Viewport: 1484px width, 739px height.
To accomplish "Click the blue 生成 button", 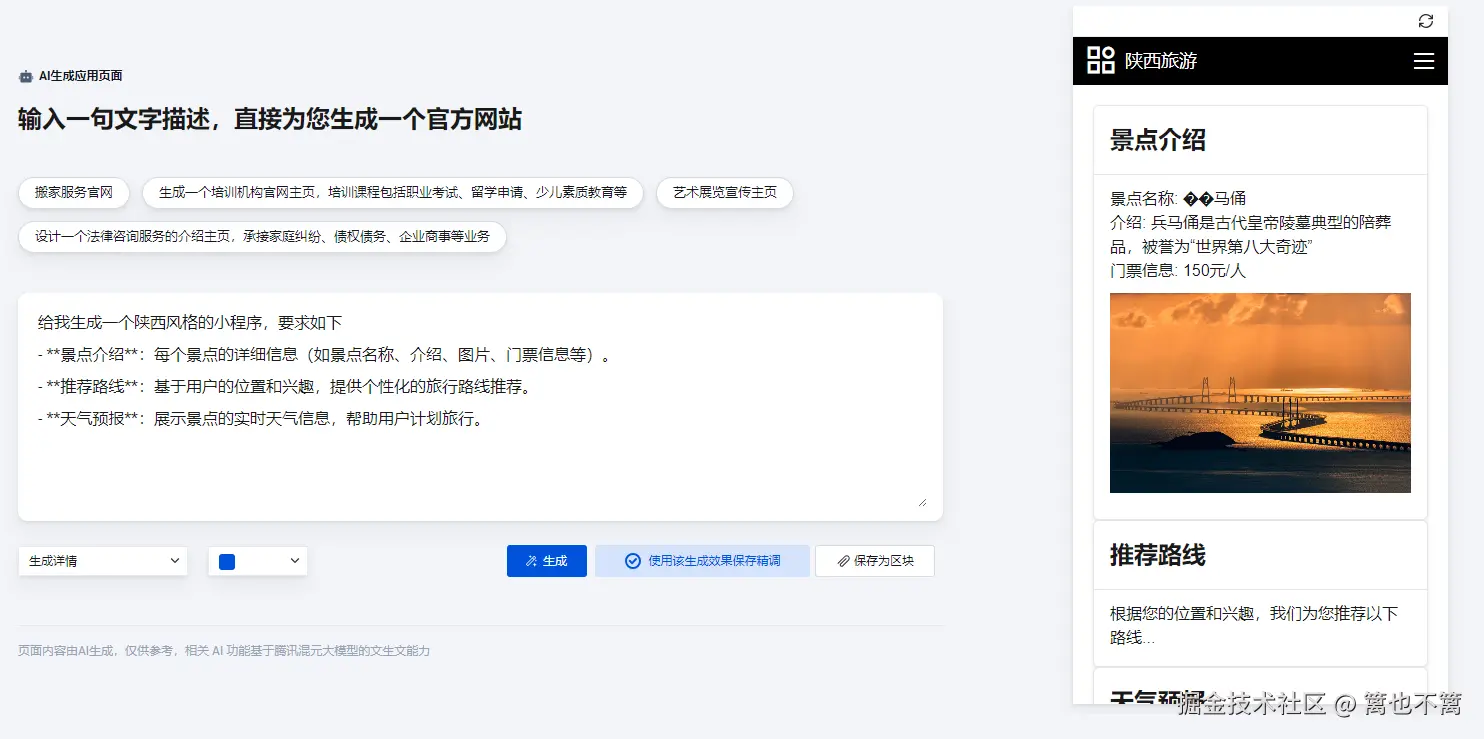I will point(547,561).
